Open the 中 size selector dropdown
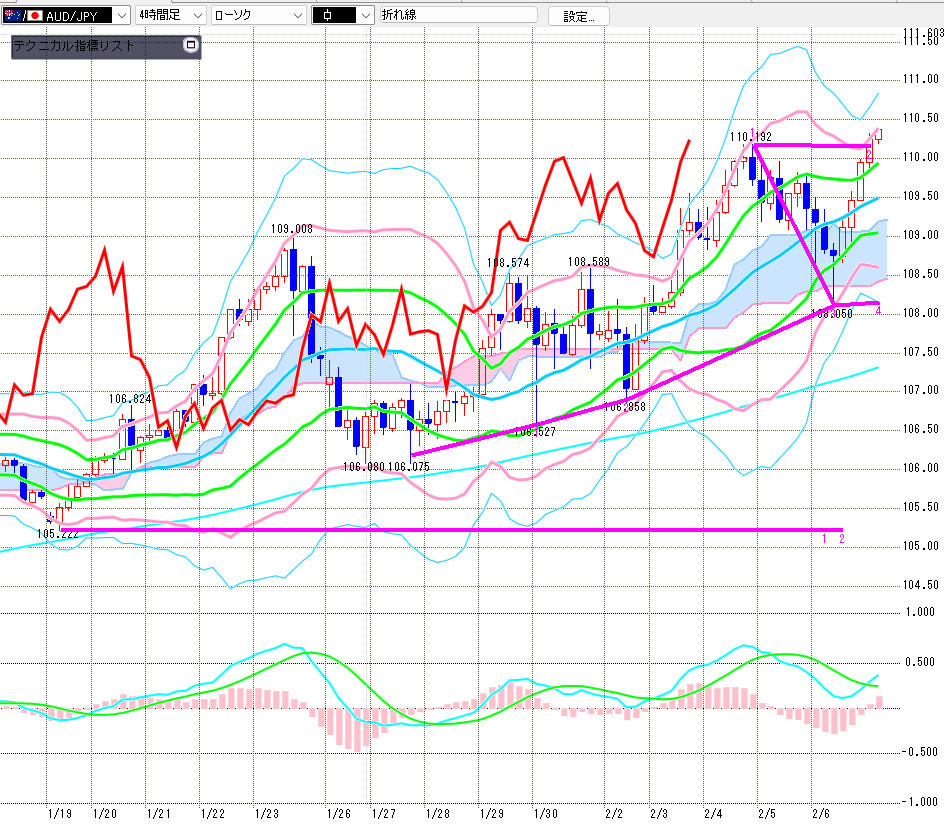This screenshot has height=824, width=944. point(364,15)
